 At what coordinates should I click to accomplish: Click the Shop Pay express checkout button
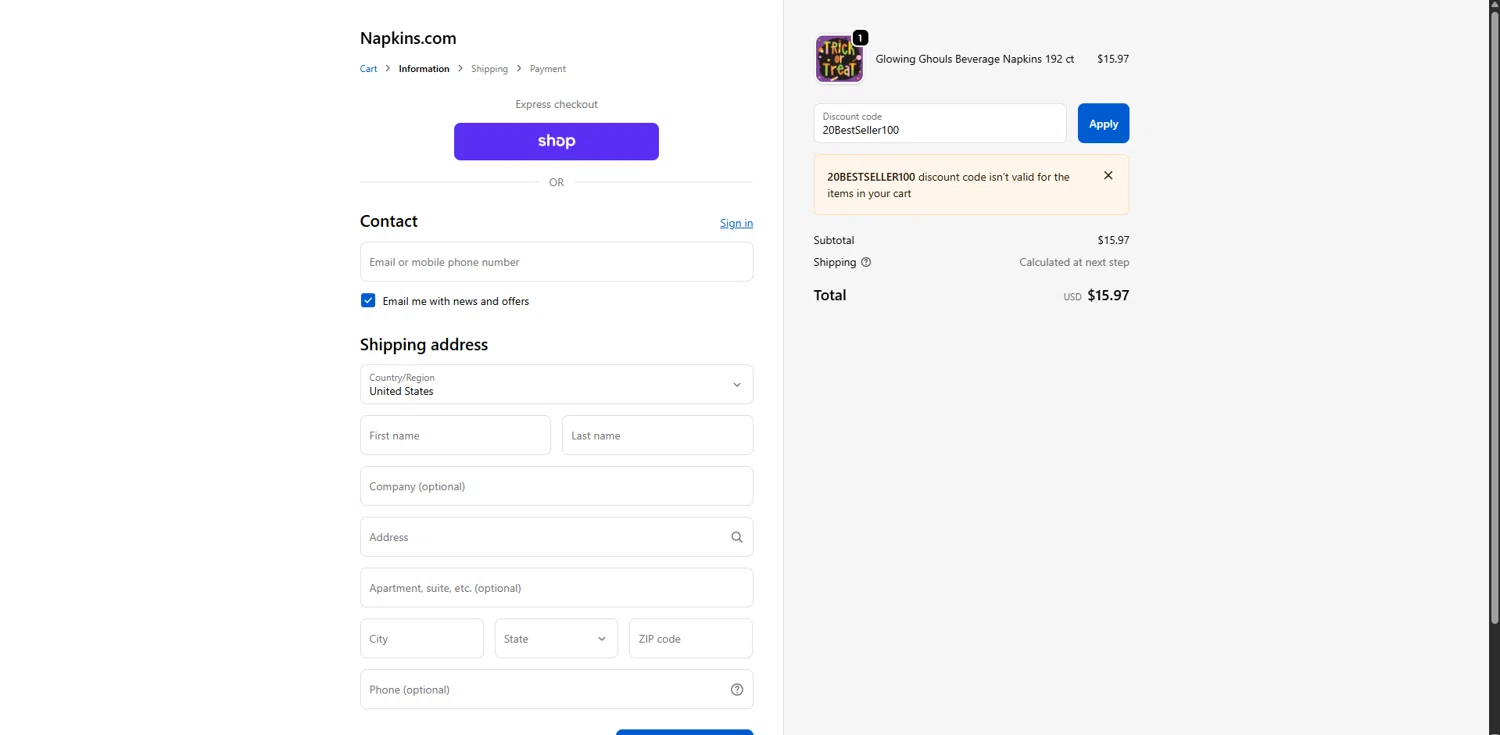[556, 141]
